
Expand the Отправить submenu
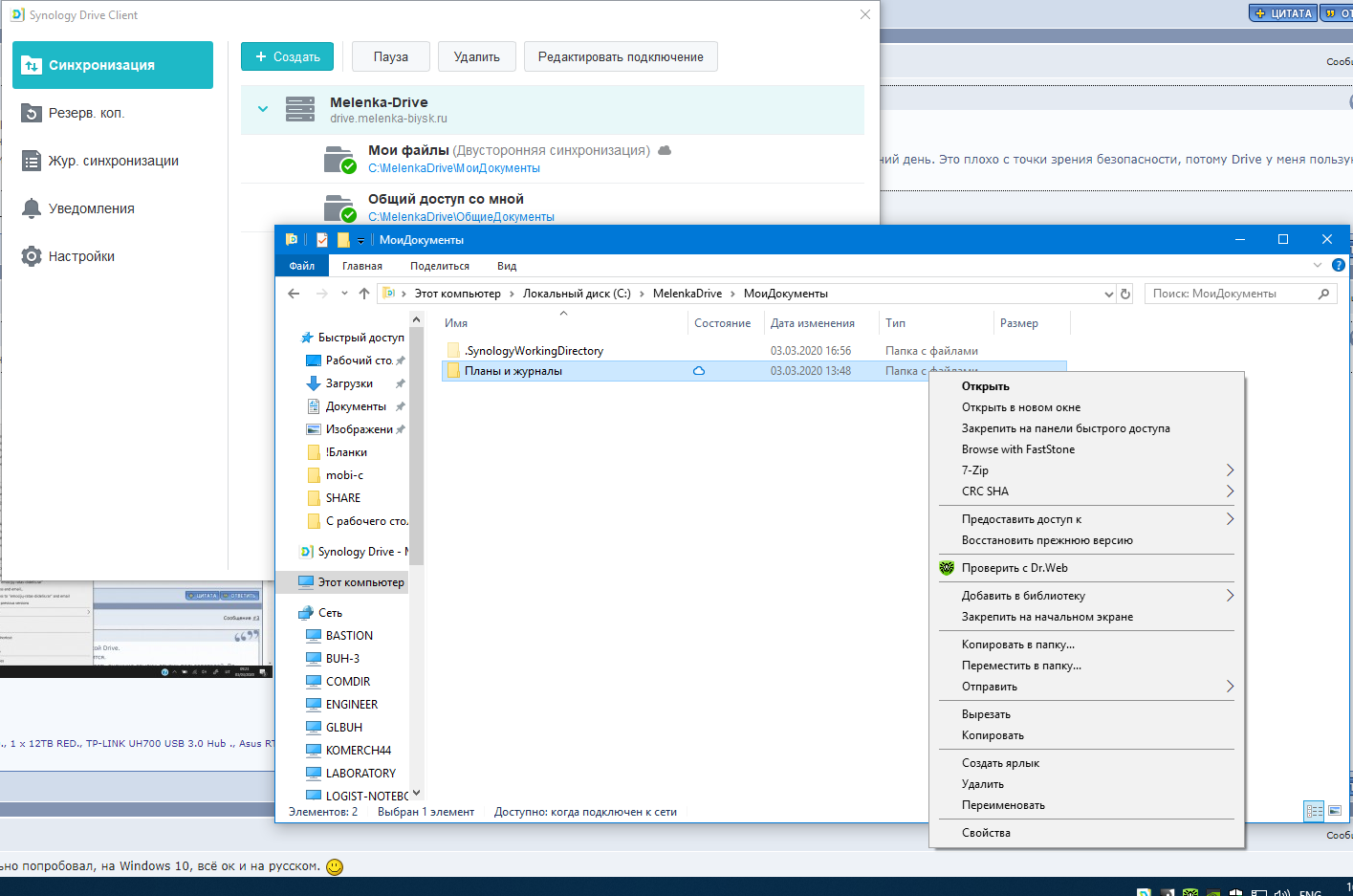pyautogui.click(x=1230, y=687)
